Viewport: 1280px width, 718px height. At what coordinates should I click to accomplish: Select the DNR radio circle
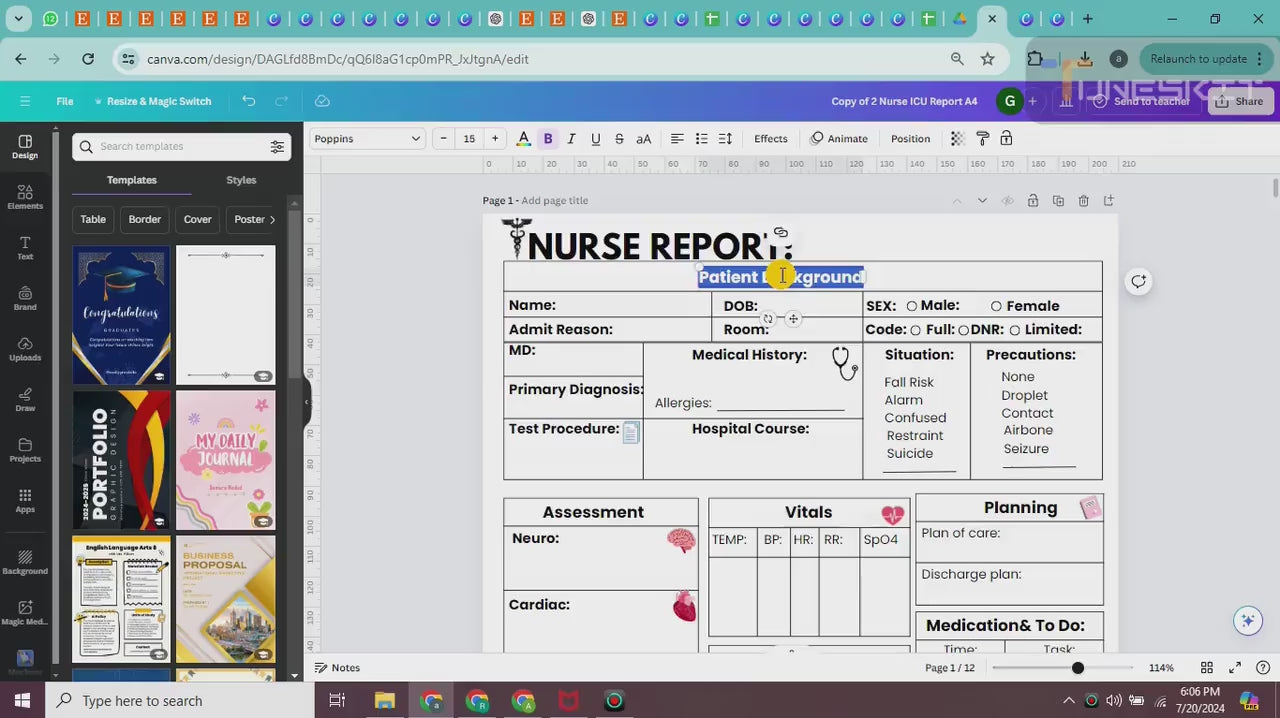pyautogui.click(x=963, y=330)
